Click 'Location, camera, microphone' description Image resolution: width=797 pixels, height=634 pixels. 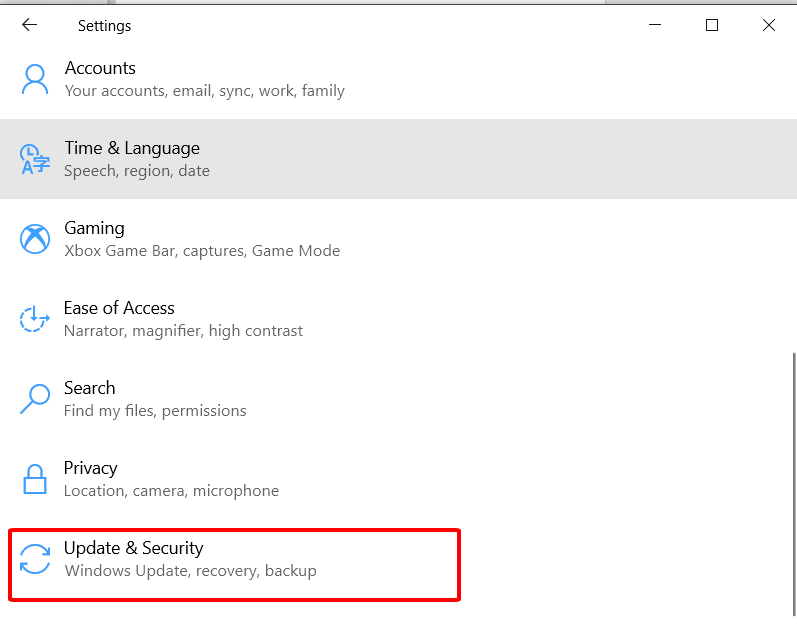pyautogui.click(x=171, y=491)
